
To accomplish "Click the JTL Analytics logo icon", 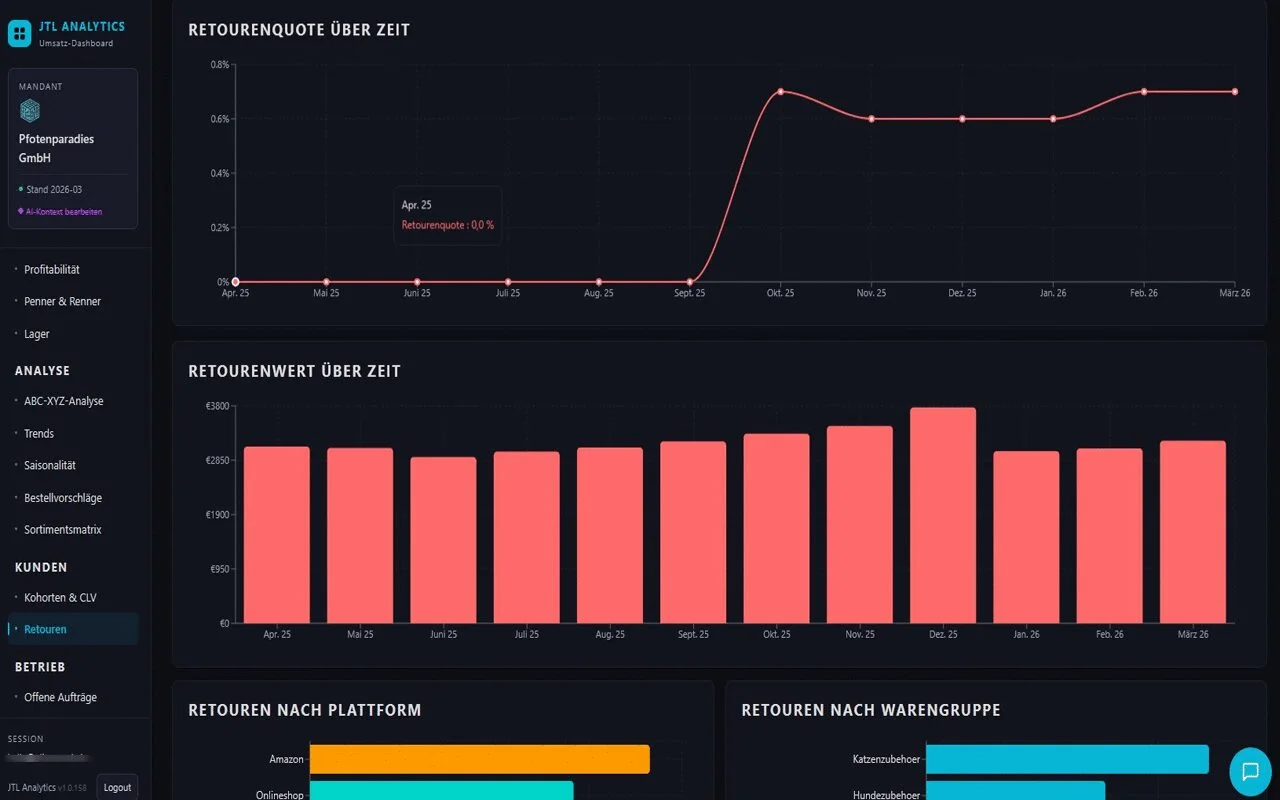I will 20,34.
